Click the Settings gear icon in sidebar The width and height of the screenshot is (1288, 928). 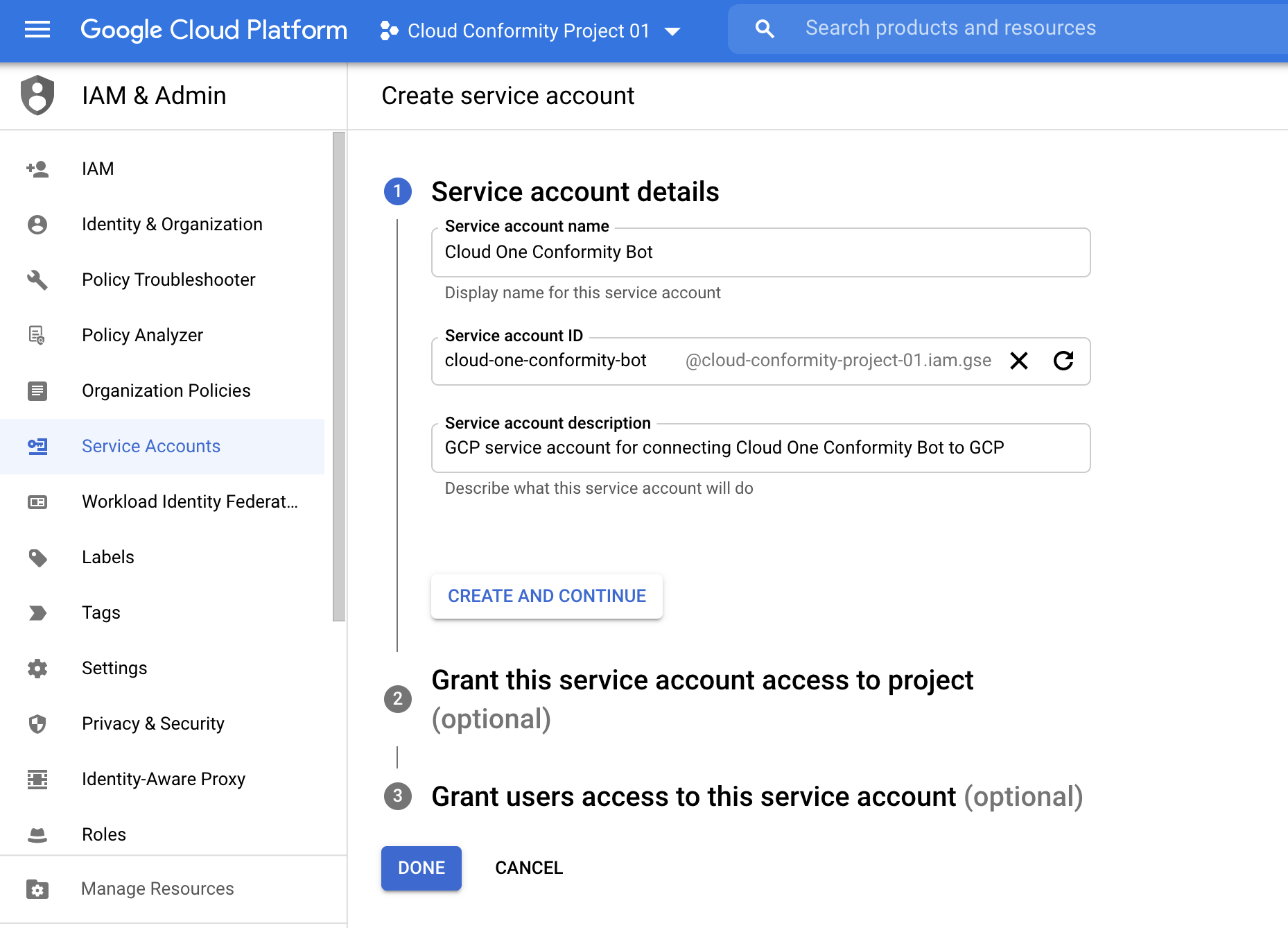coord(37,668)
